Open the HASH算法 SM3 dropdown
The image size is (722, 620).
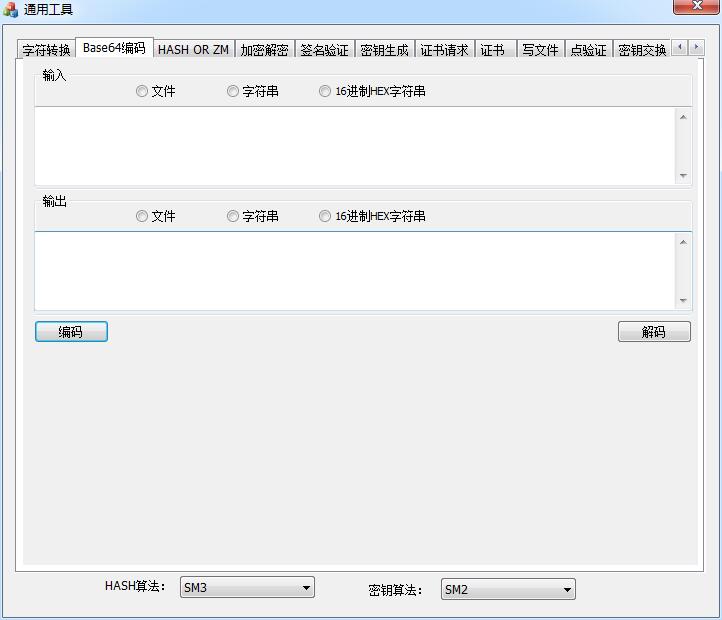click(x=247, y=587)
